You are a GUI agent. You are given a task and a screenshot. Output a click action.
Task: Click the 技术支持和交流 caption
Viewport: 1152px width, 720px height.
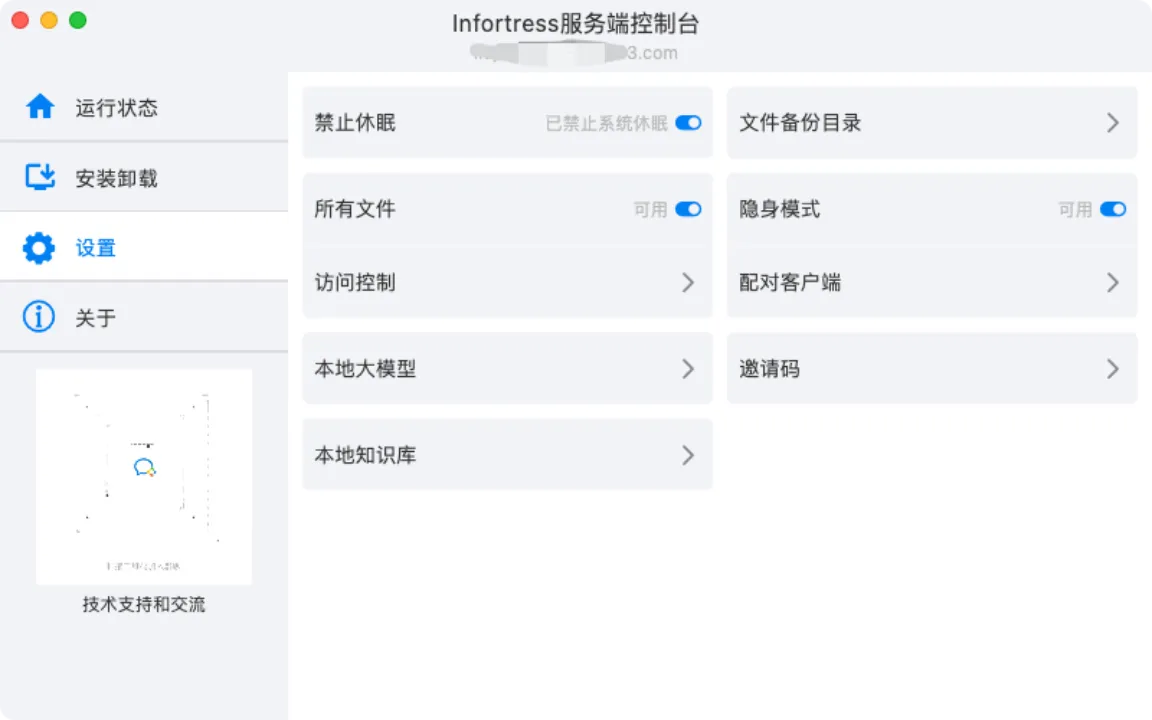pos(144,604)
